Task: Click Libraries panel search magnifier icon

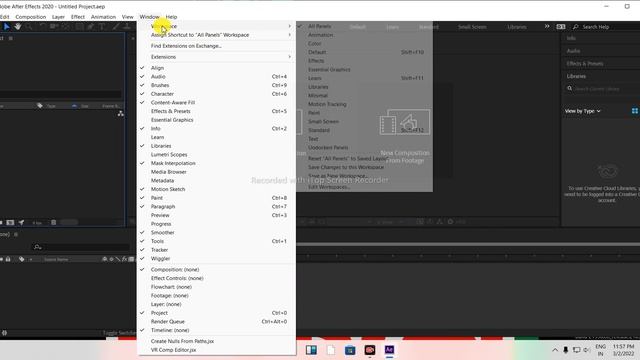Action: pyautogui.click(x=569, y=88)
